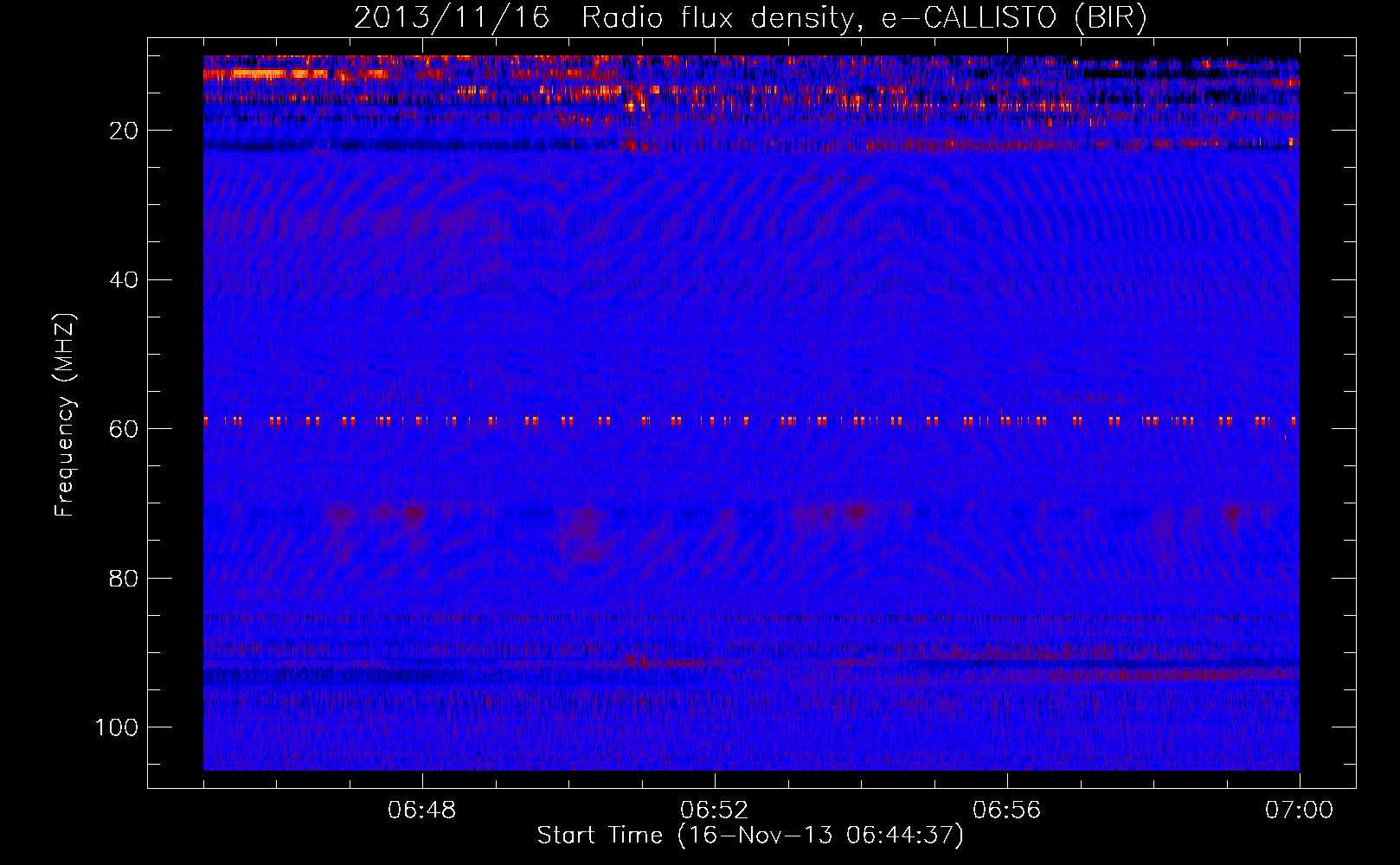Click the 40 frequency tick label

click(x=125, y=280)
